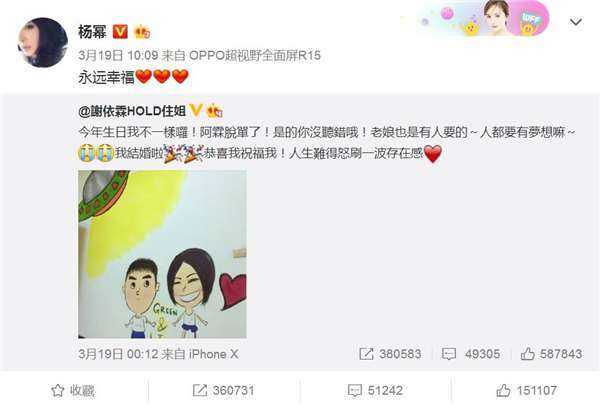Viewport: 600px width, 408px height.
Task: Open the decorative fan card banner
Action: point(484,18)
